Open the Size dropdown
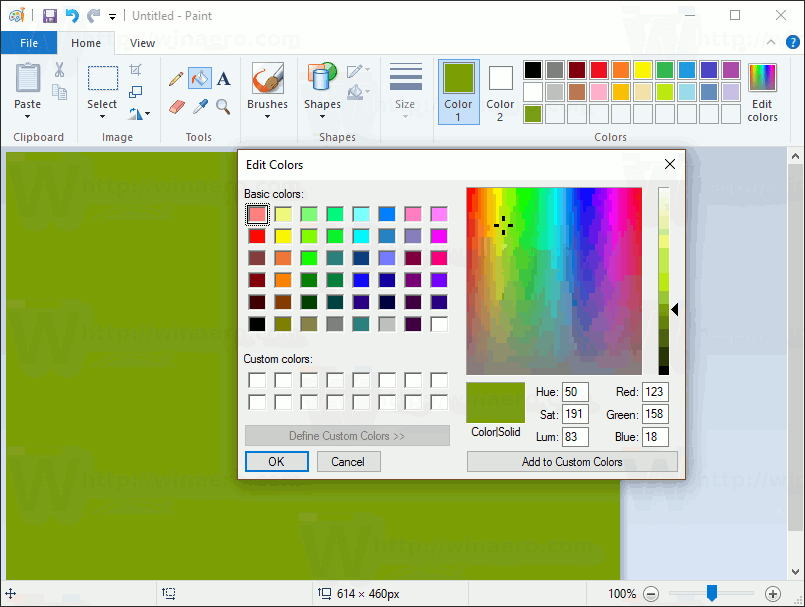Image resolution: width=805 pixels, height=607 pixels. click(x=405, y=90)
